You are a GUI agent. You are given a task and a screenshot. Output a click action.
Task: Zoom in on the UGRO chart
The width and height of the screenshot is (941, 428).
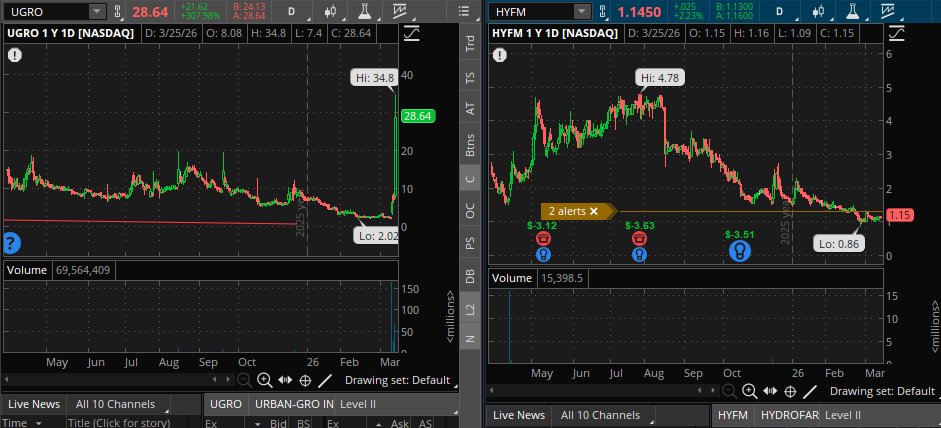pos(265,379)
